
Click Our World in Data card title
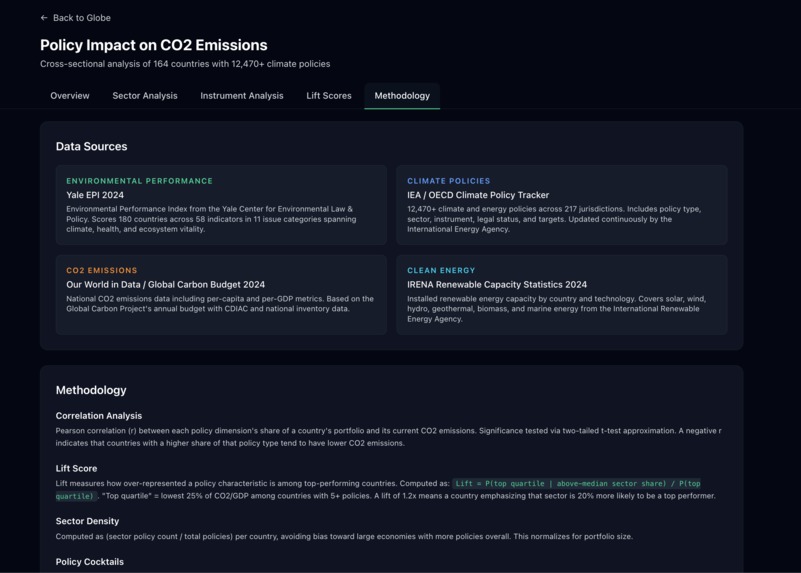click(166, 284)
